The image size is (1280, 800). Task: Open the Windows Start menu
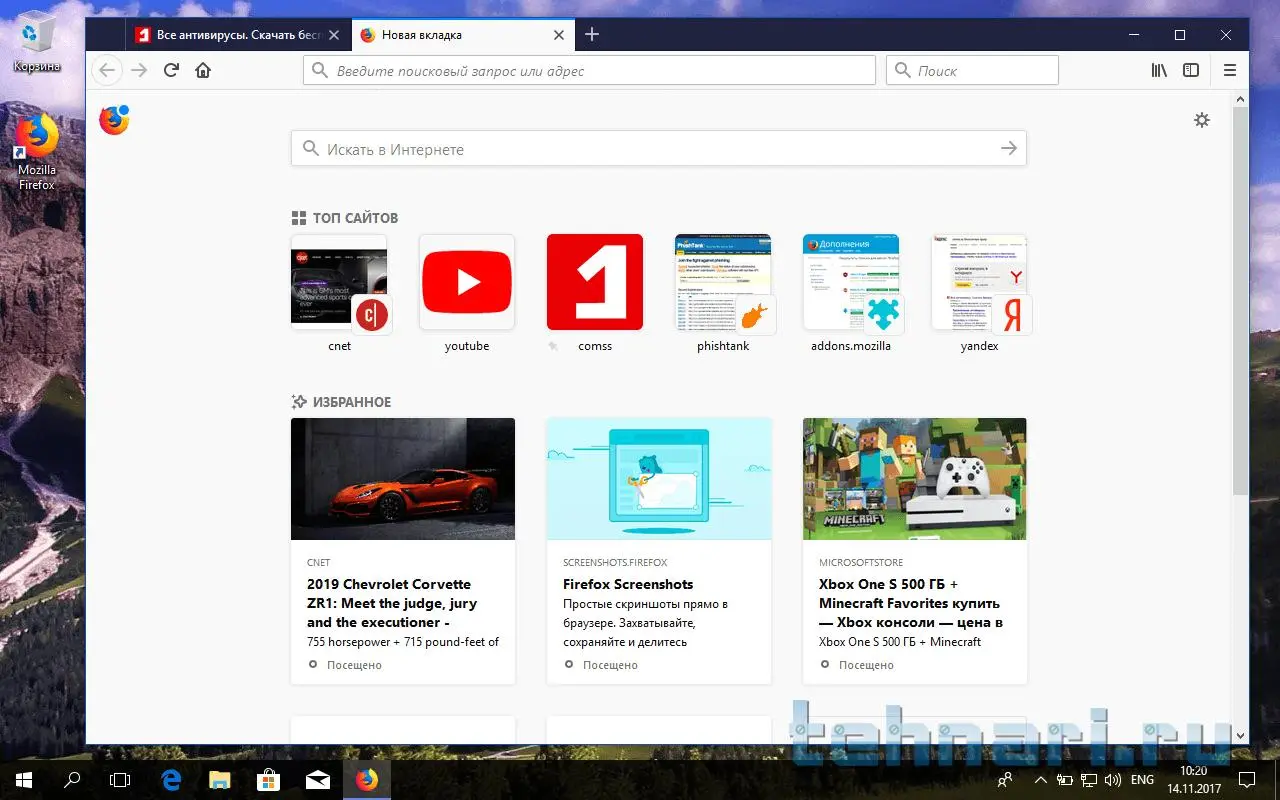coord(23,779)
